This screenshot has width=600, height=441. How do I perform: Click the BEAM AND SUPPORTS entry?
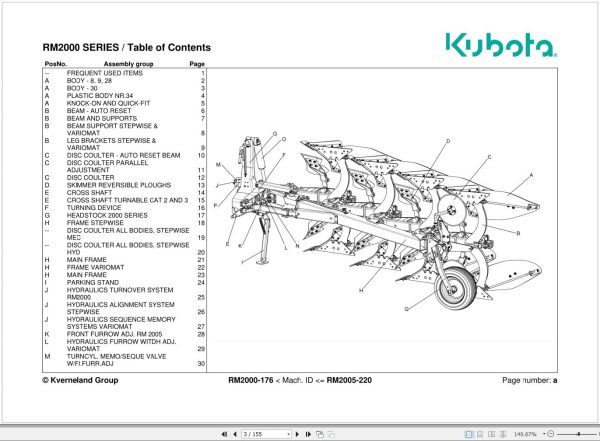[x=102, y=118]
